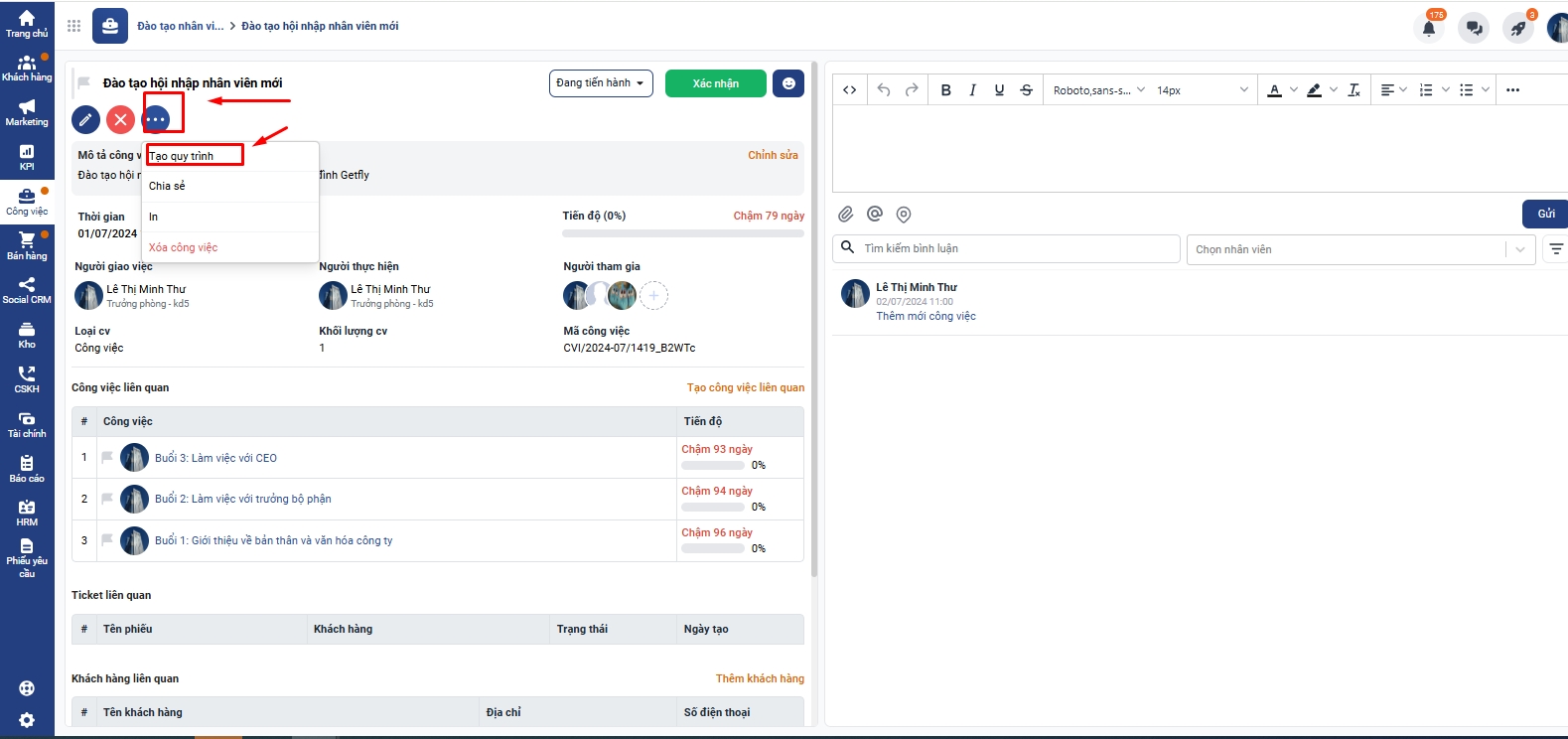The image size is (1568, 739).
Task: Expand the Roboto font family dropdown
Action: (1098, 90)
